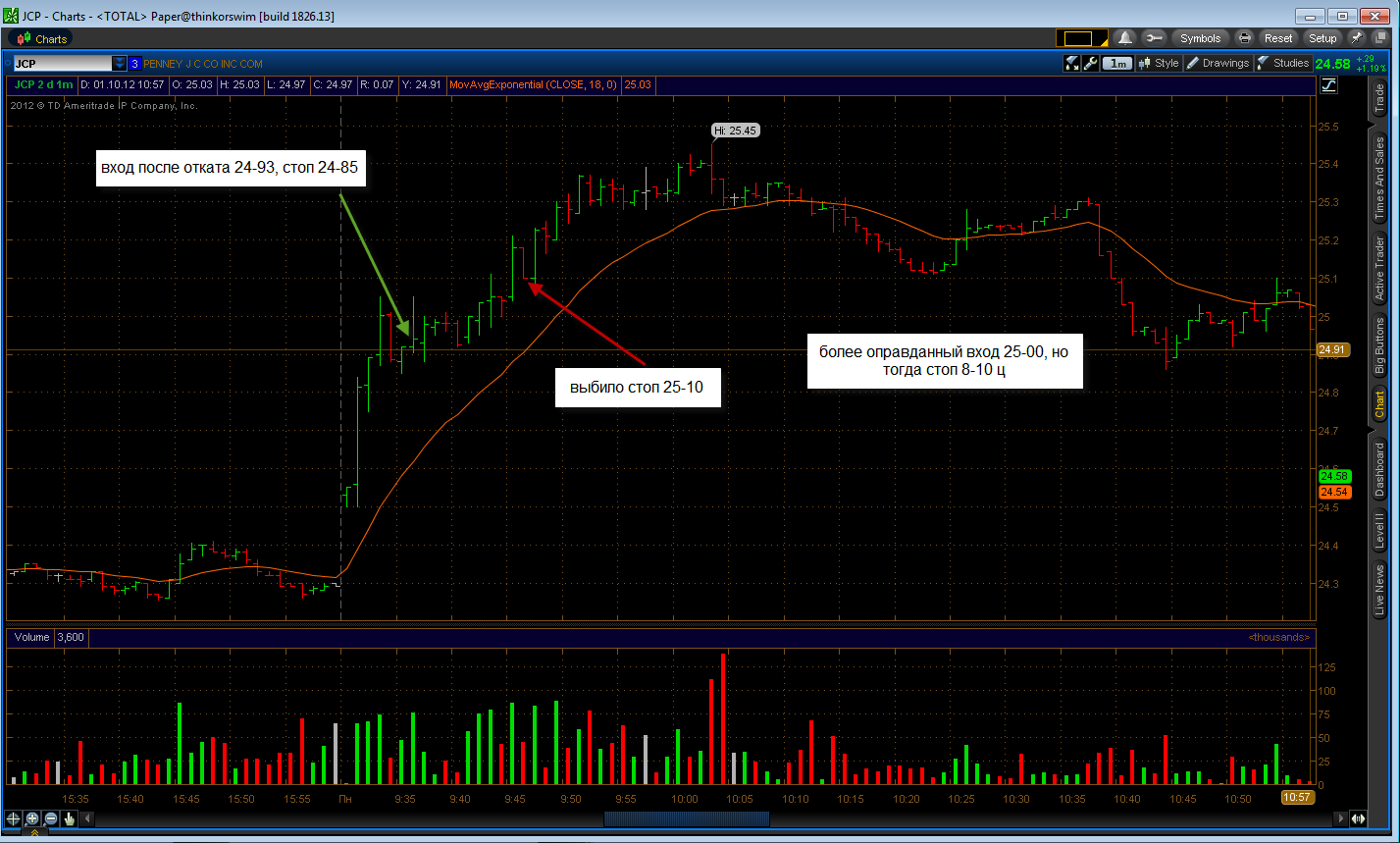1400x843 pixels.
Task: Toggle the price axis scale curve icon
Action: tap(1328, 84)
